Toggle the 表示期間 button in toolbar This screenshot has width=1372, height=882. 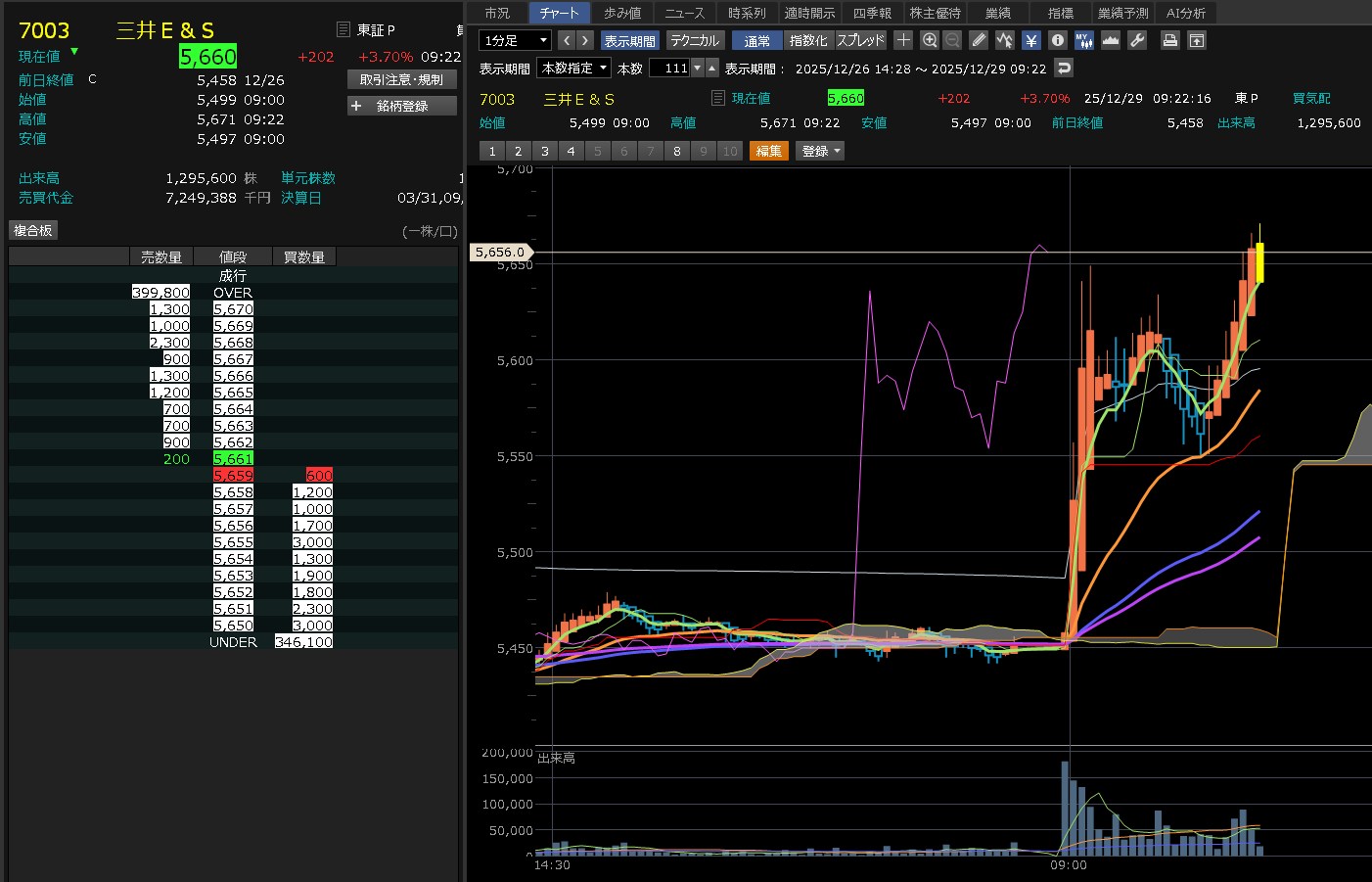pyautogui.click(x=629, y=40)
